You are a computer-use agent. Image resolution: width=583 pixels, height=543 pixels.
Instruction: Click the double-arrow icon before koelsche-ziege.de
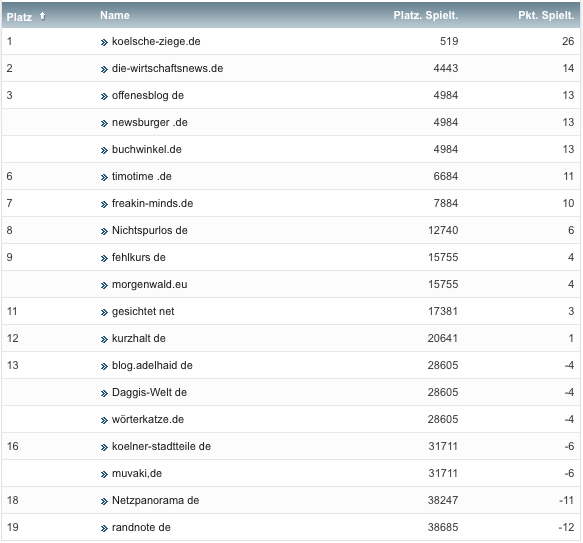coord(104,42)
